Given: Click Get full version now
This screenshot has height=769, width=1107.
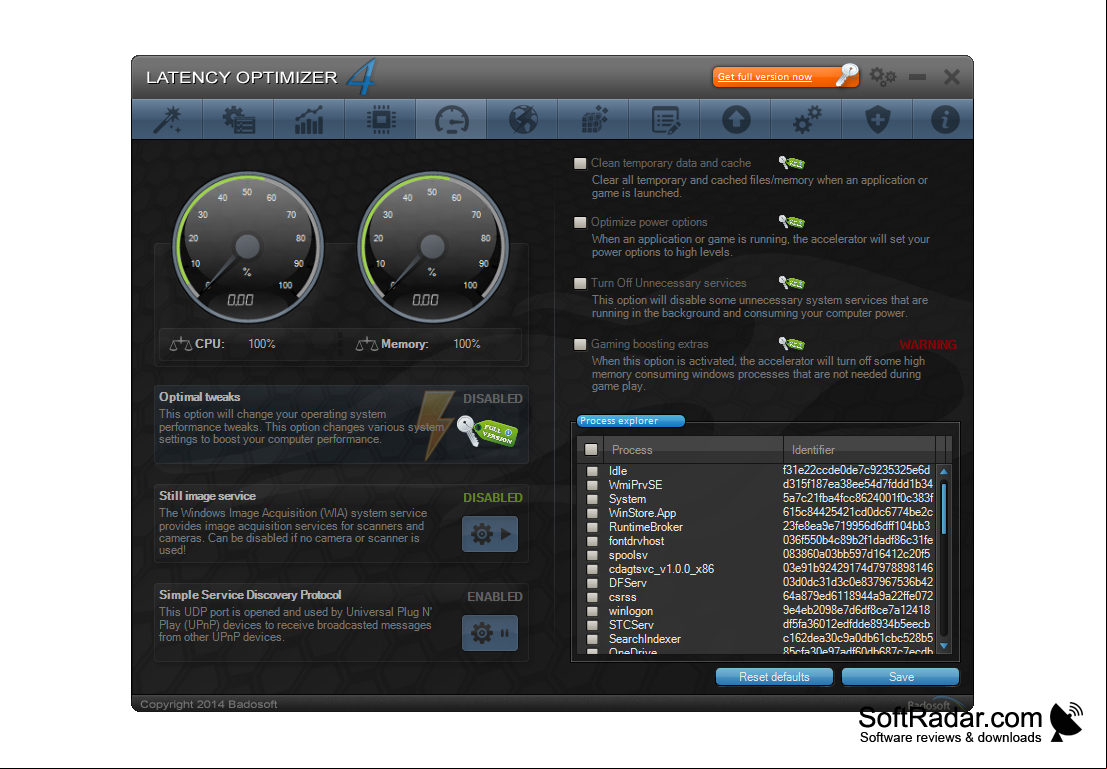Looking at the screenshot, I should (786, 76).
